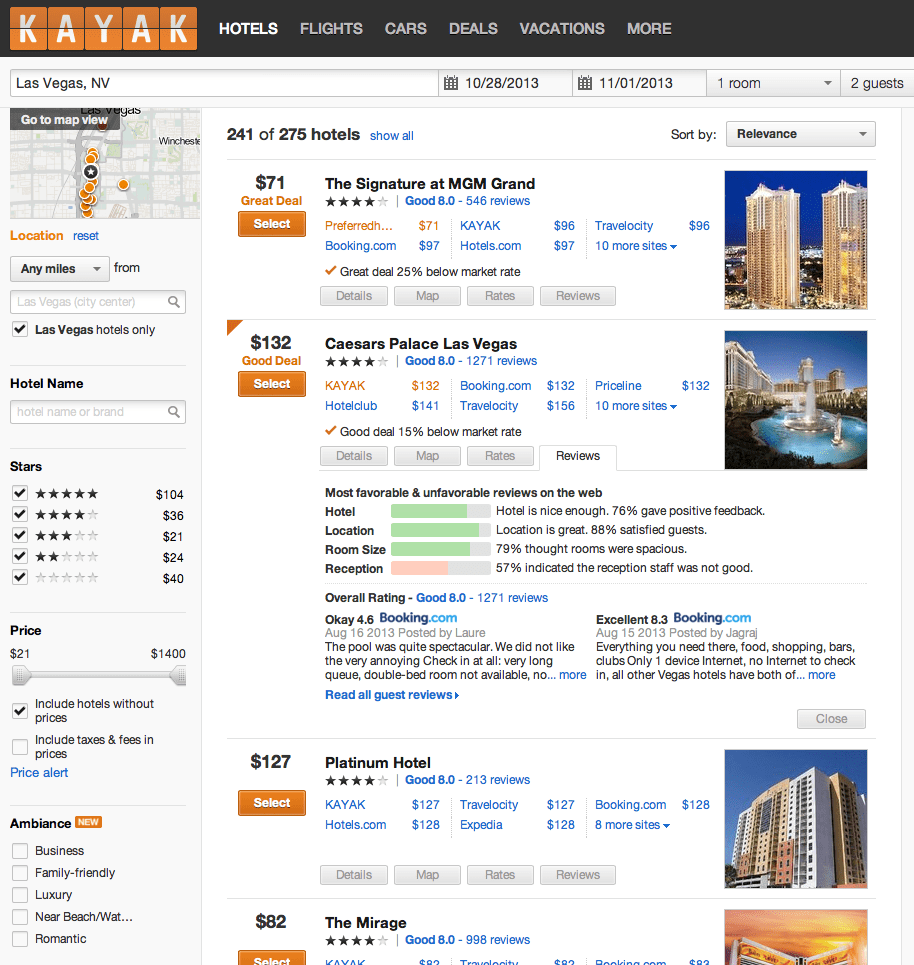Viewport: 914px width, 965px height.
Task: Click the Las Vegas, NV destination field
Action: pos(224,83)
